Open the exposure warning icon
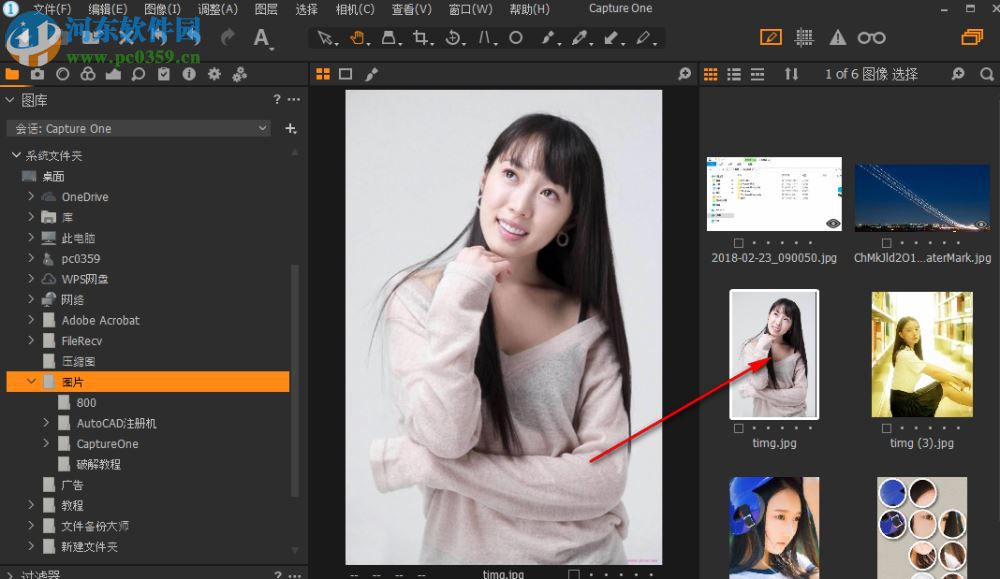 (837, 37)
